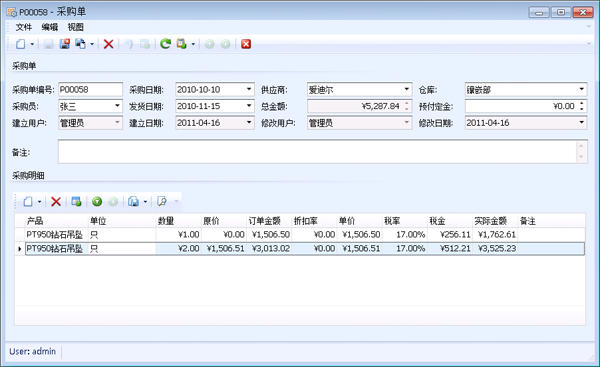Click the save and close icon

click(x=65, y=44)
